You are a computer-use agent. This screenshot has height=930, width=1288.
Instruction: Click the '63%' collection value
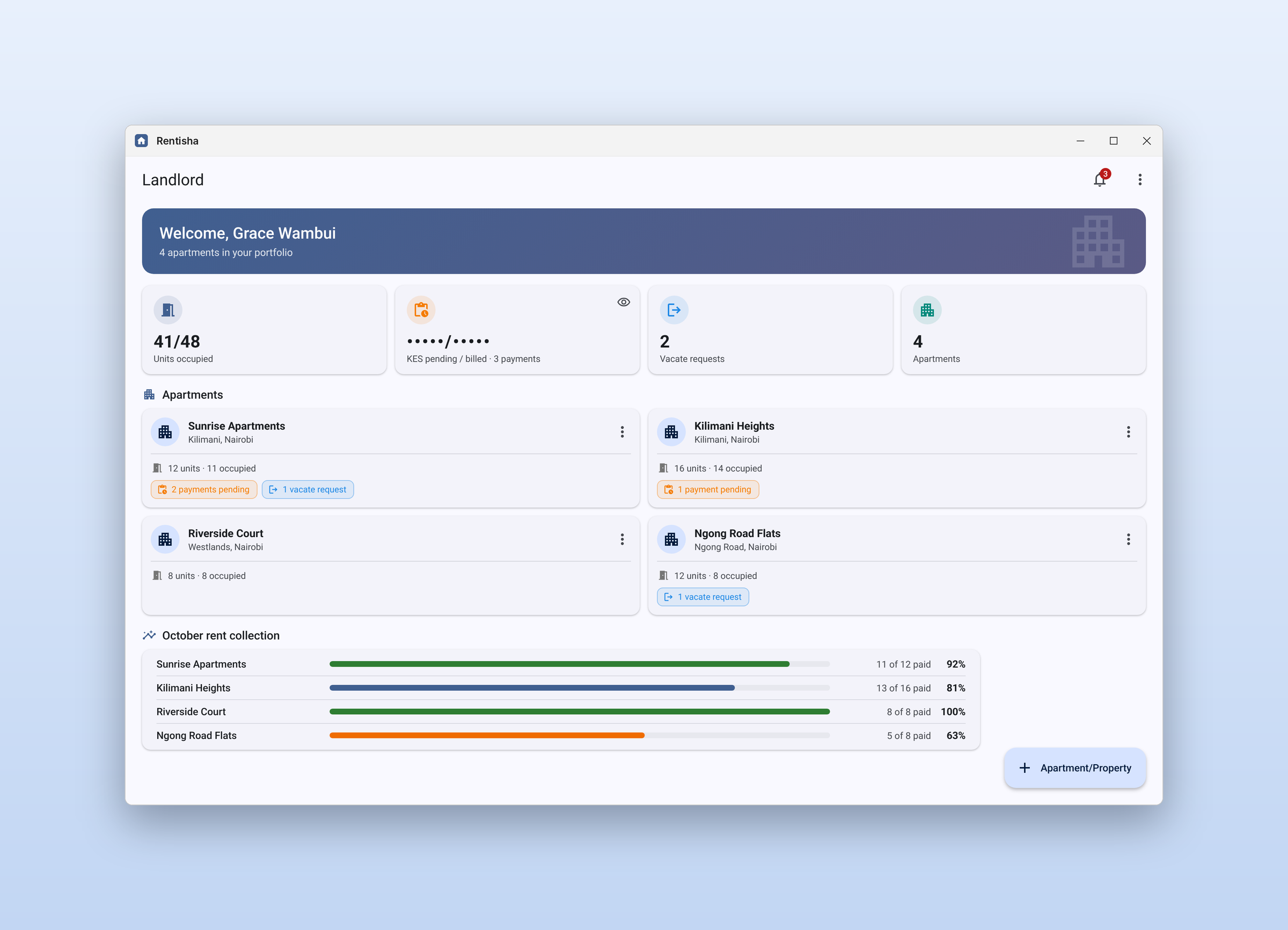(x=956, y=735)
